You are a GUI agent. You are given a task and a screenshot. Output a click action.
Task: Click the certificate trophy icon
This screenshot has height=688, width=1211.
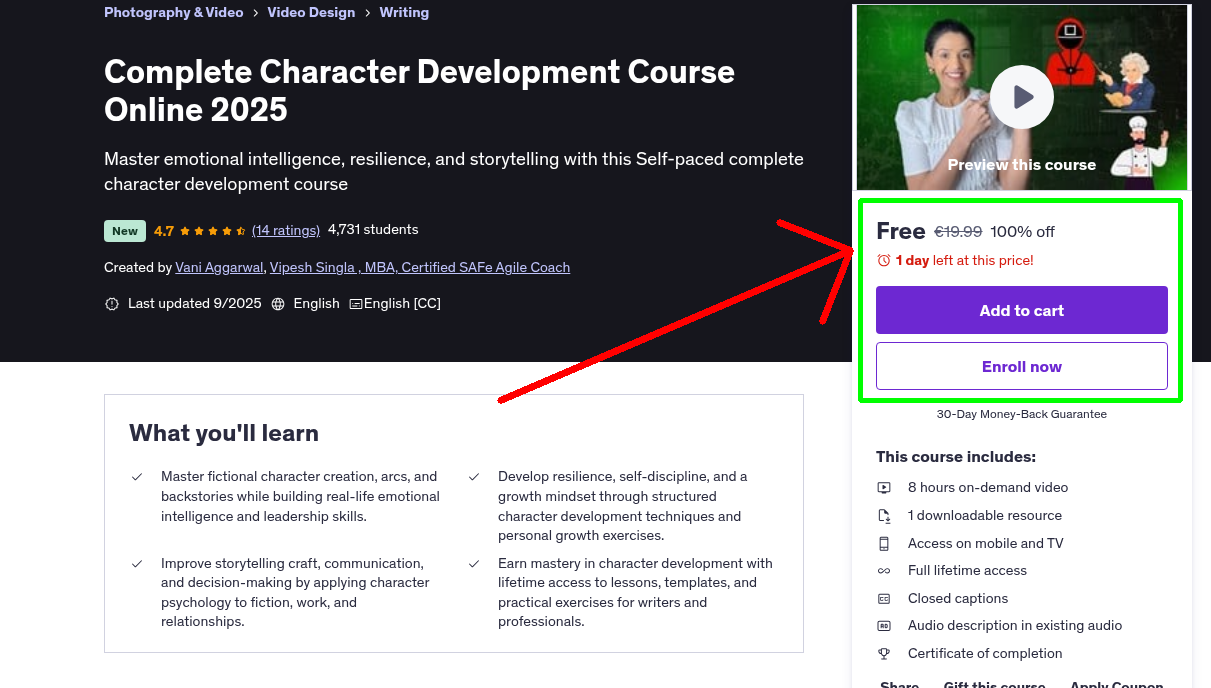884,654
